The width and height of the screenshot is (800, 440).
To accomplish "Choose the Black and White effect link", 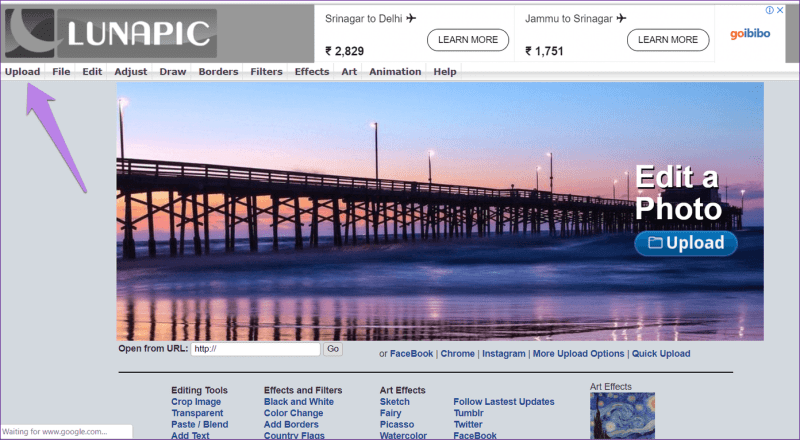I will (299, 402).
